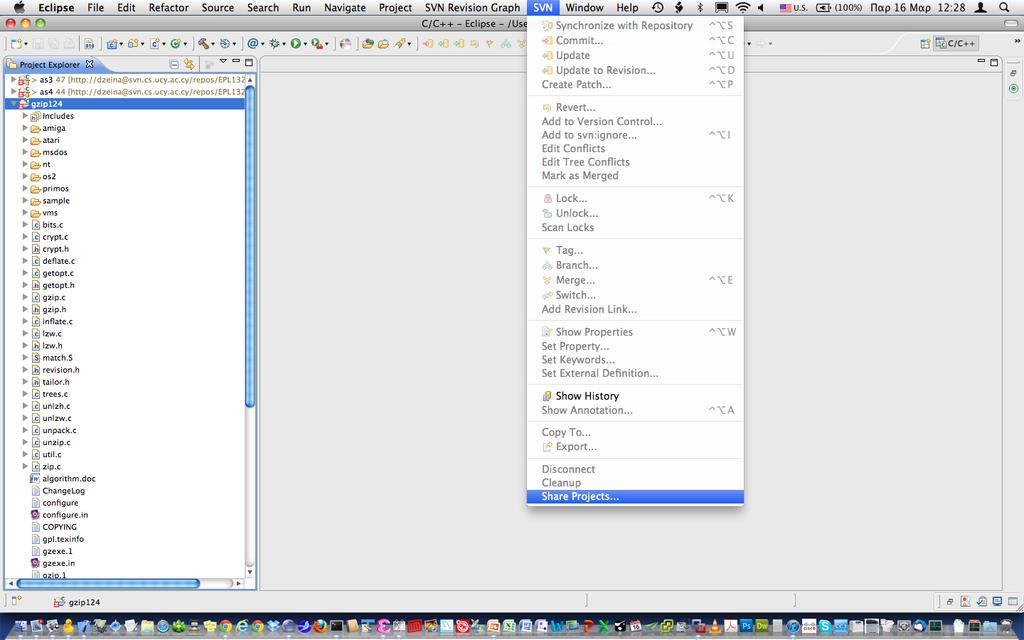Click the Debug bug icon in toolbar
This screenshot has height=640, width=1024.
tap(275, 44)
